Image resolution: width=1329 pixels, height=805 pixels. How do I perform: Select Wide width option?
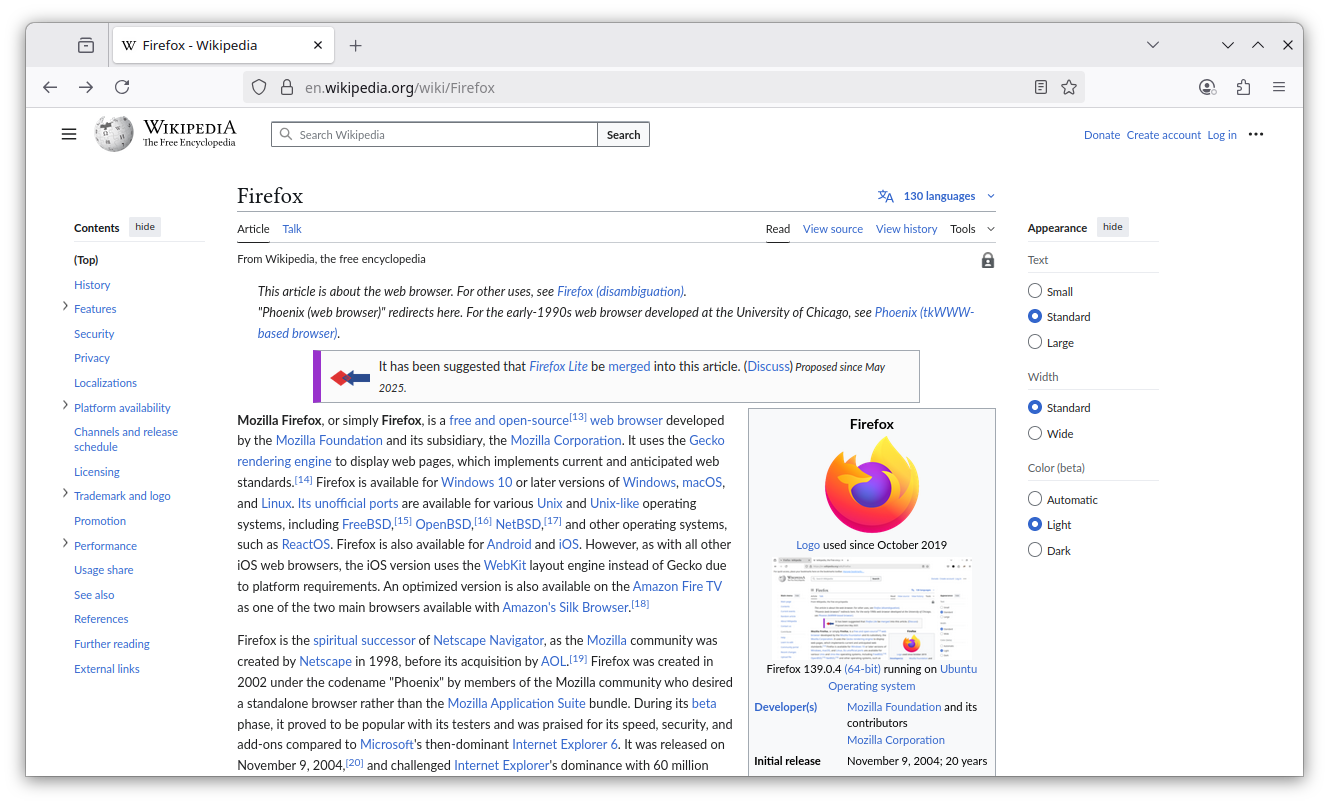1035,433
